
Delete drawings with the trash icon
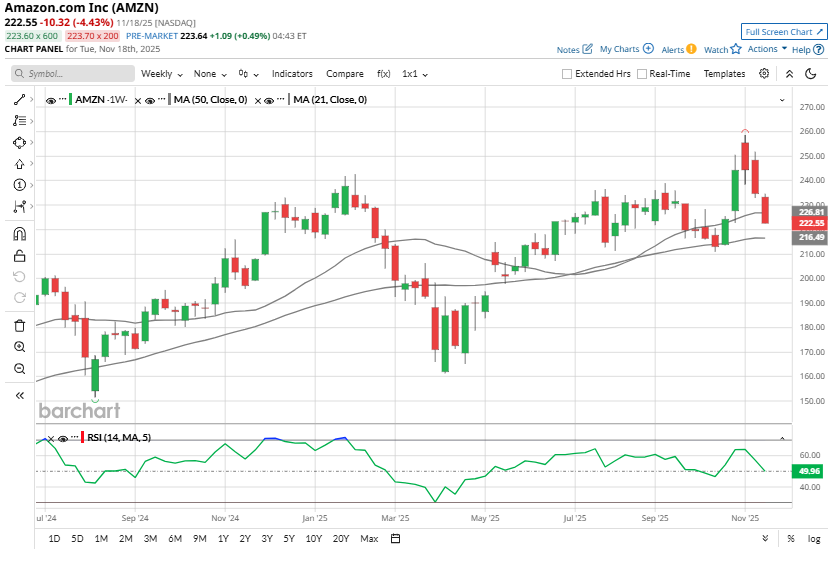[19, 325]
